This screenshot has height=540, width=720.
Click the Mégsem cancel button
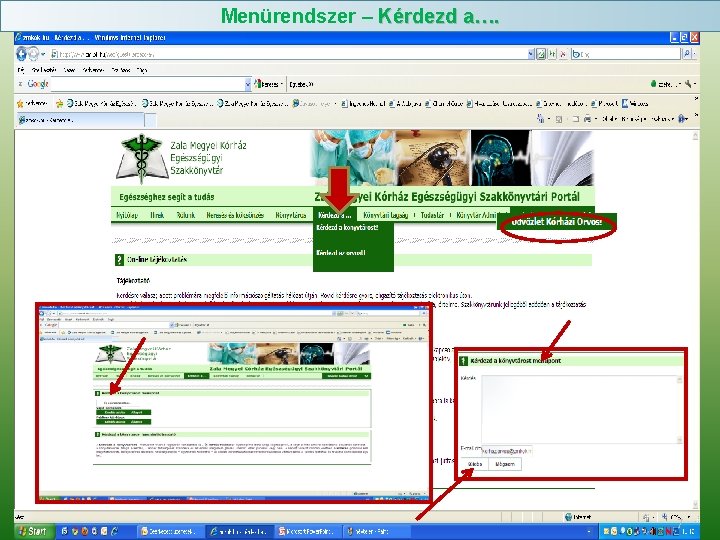pos(505,464)
